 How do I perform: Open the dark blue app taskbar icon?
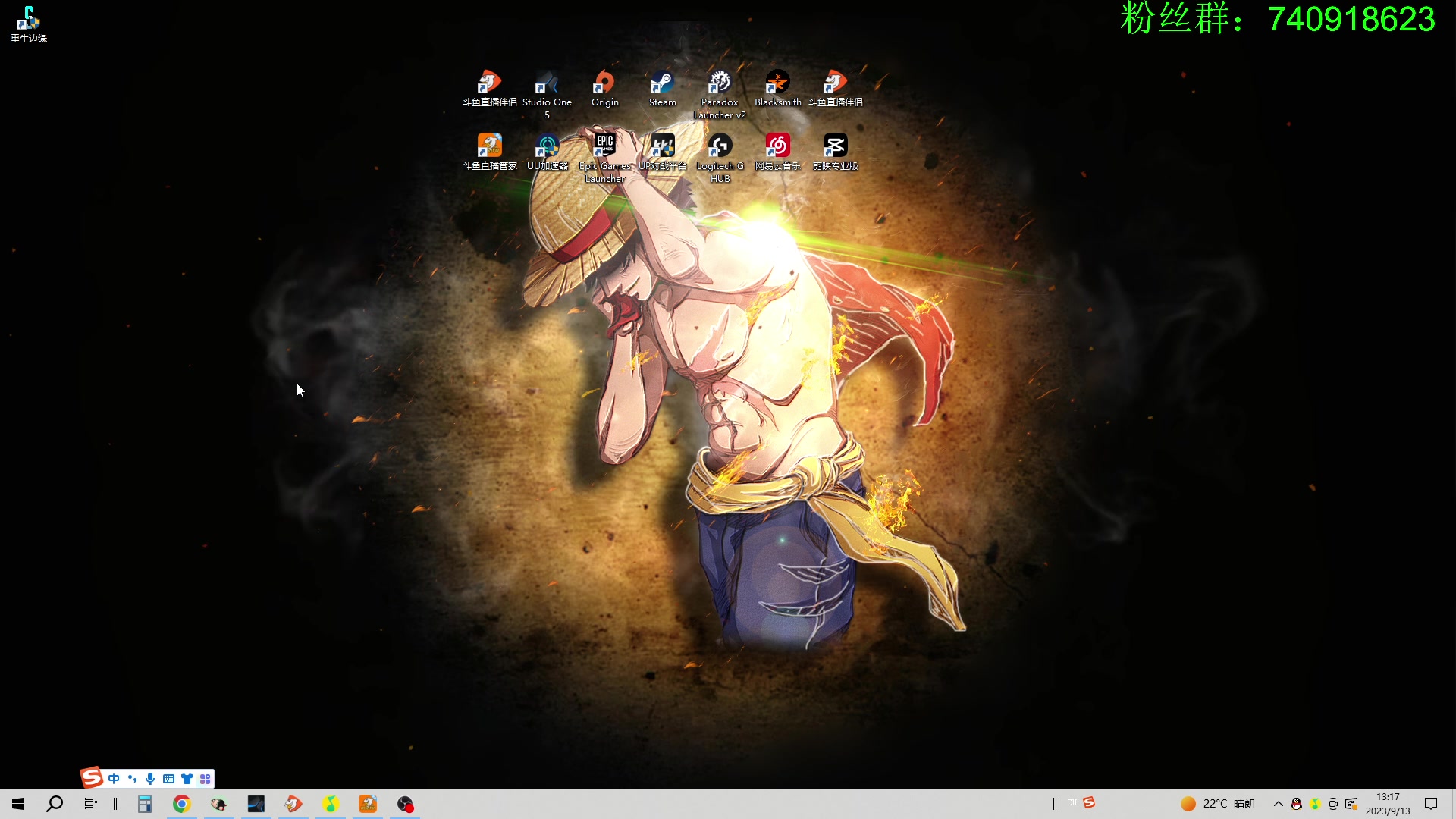256,804
